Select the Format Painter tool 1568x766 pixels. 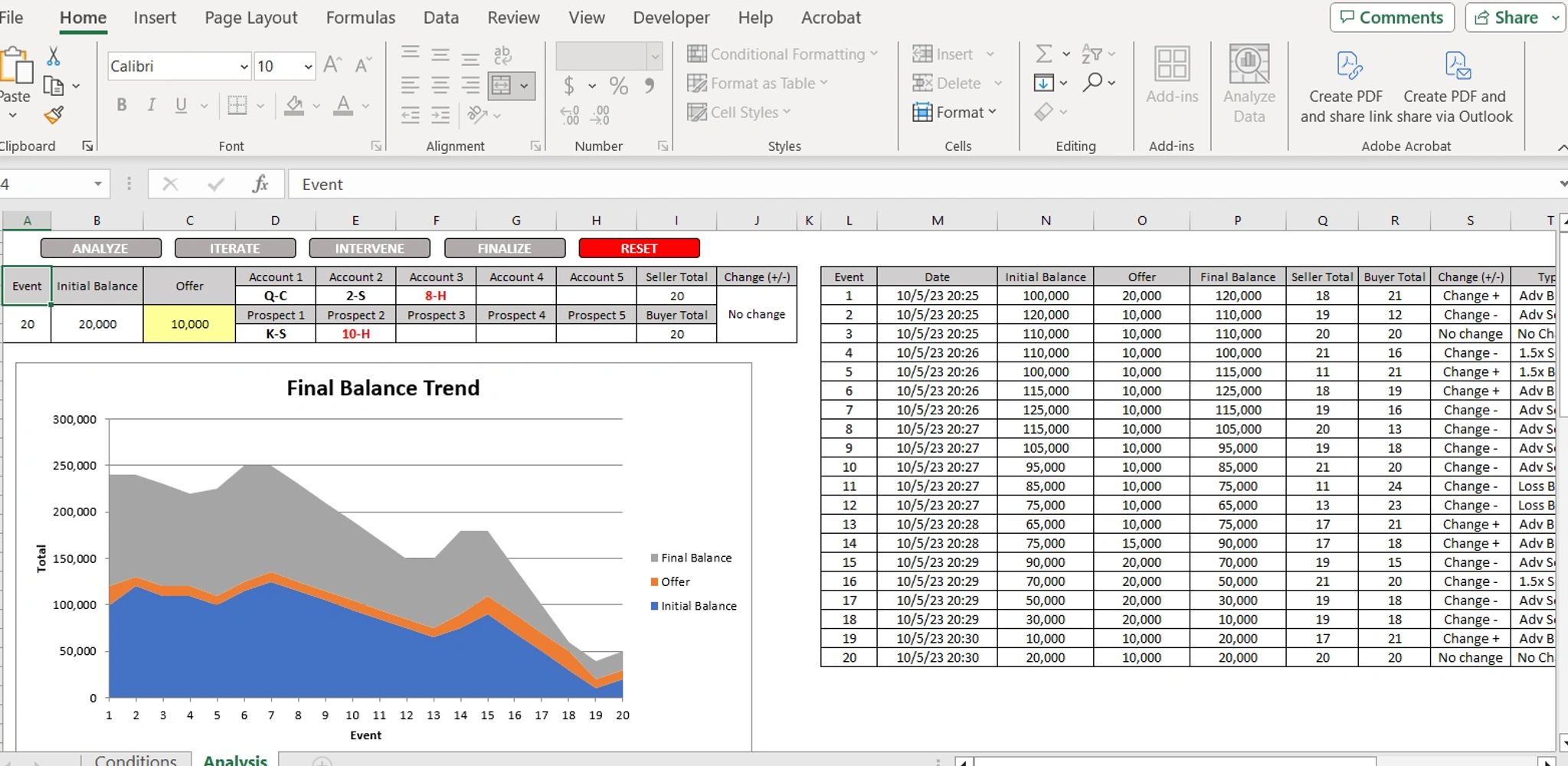[x=52, y=115]
